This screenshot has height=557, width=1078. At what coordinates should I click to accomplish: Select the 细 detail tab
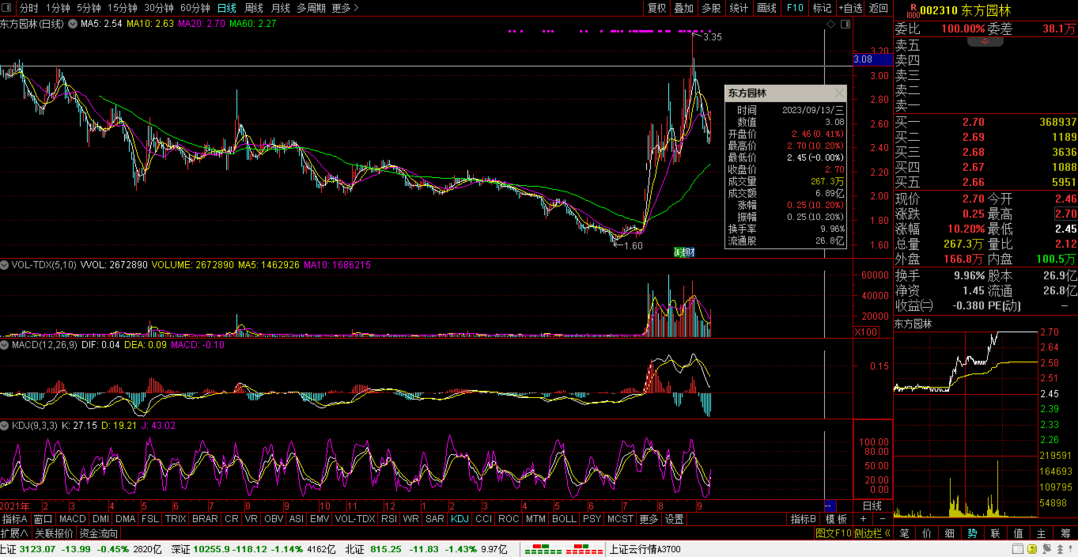coord(949,533)
